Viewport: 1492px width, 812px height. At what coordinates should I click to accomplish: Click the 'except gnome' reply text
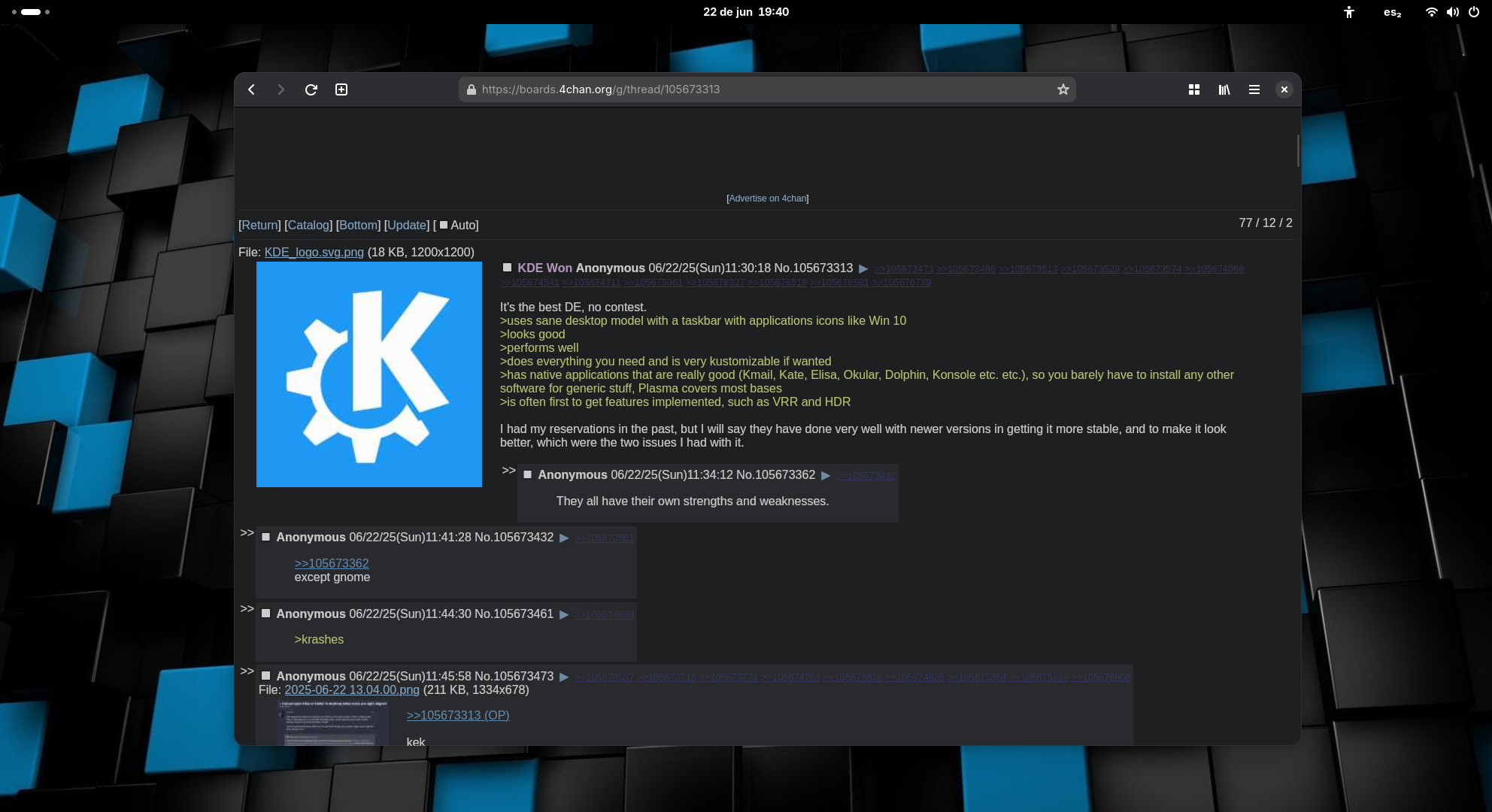(332, 577)
